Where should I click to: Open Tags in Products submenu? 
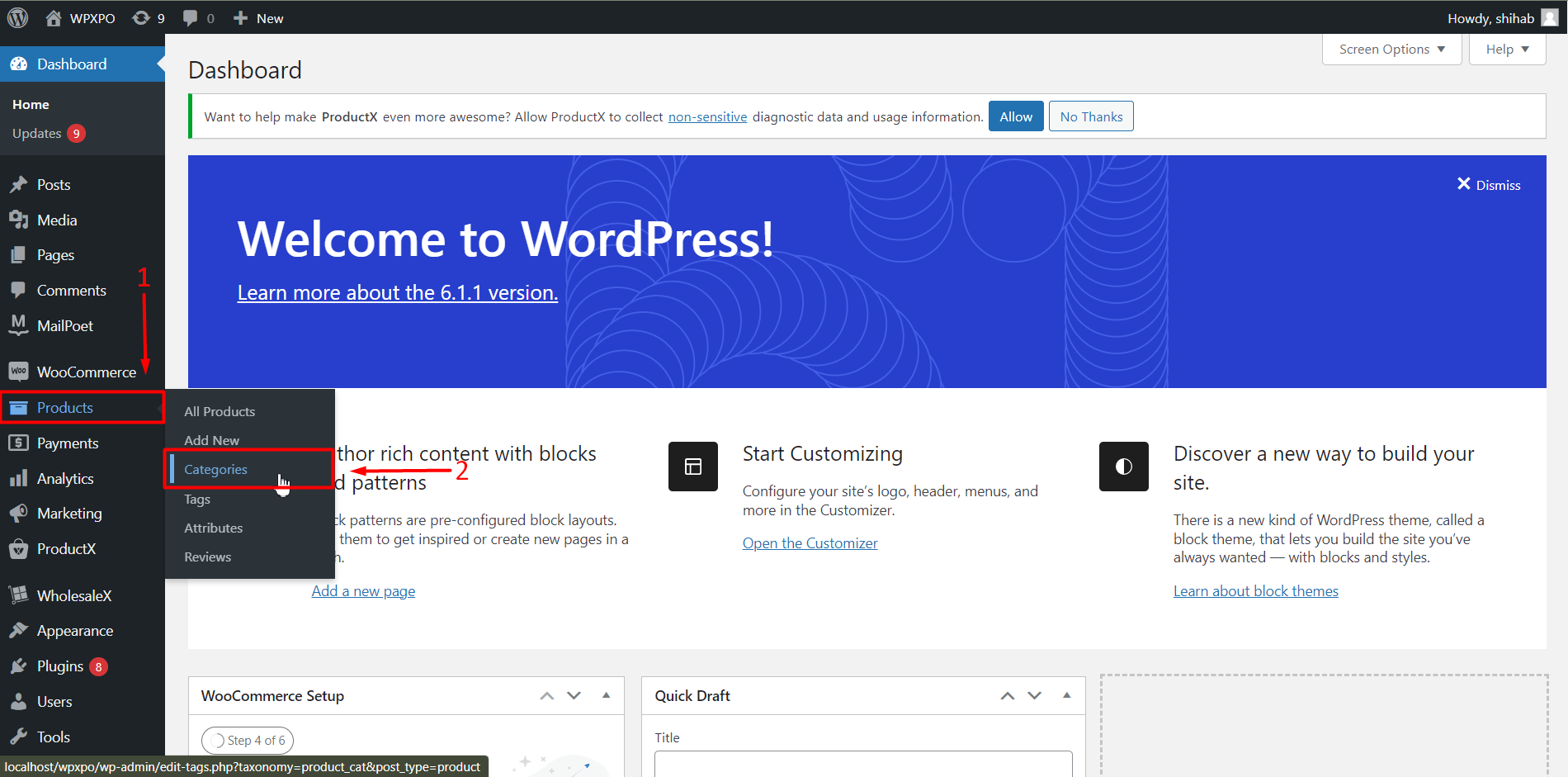[x=197, y=499]
